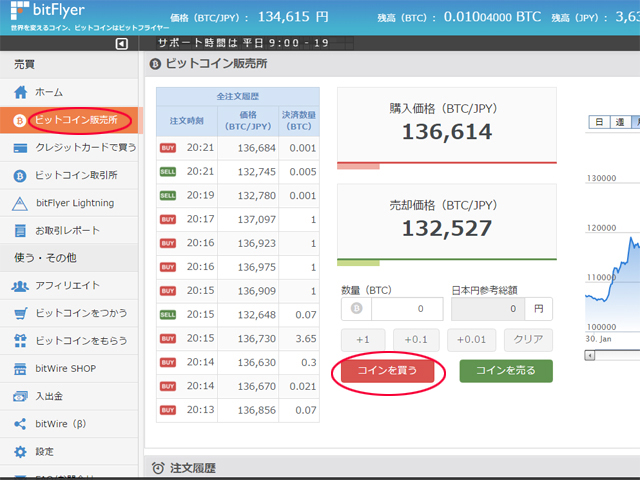Open the ホーム house icon
Viewport: 640px width, 480px height.
click(20, 92)
